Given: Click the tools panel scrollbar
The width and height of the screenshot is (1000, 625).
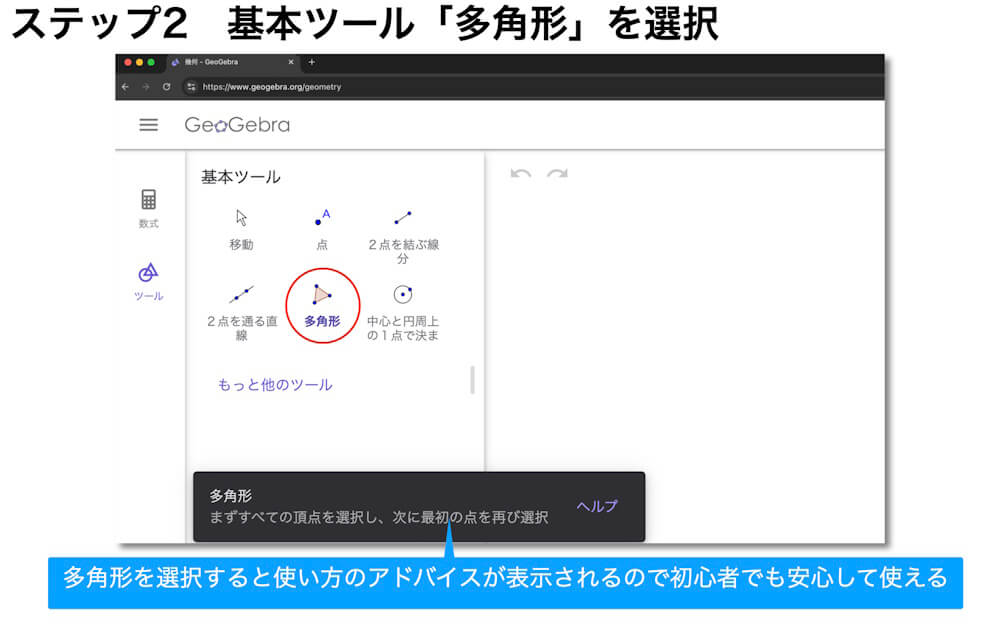Looking at the screenshot, I should (473, 380).
